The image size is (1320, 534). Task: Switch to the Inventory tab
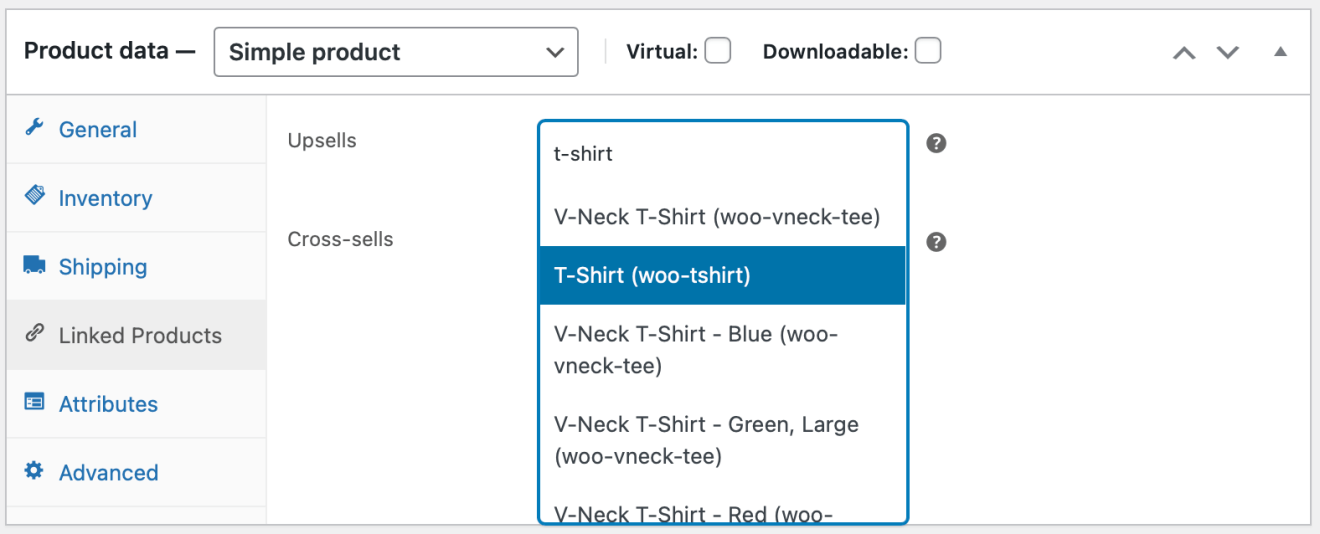tap(105, 198)
